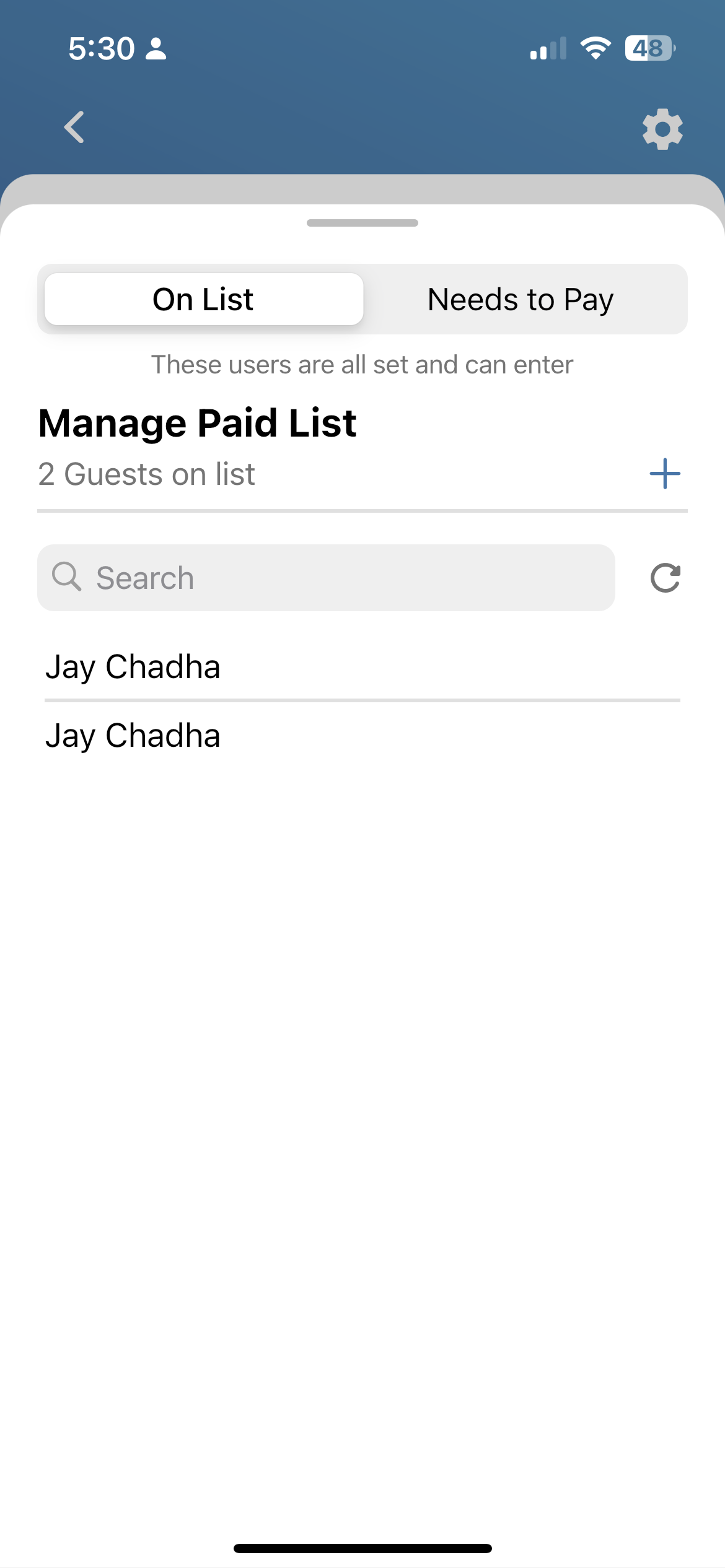Image resolution: width=725 pixels, height=1568 pixels.
Task: Tap the 2 Guests on list label
Action: click(x=146, y=474)
